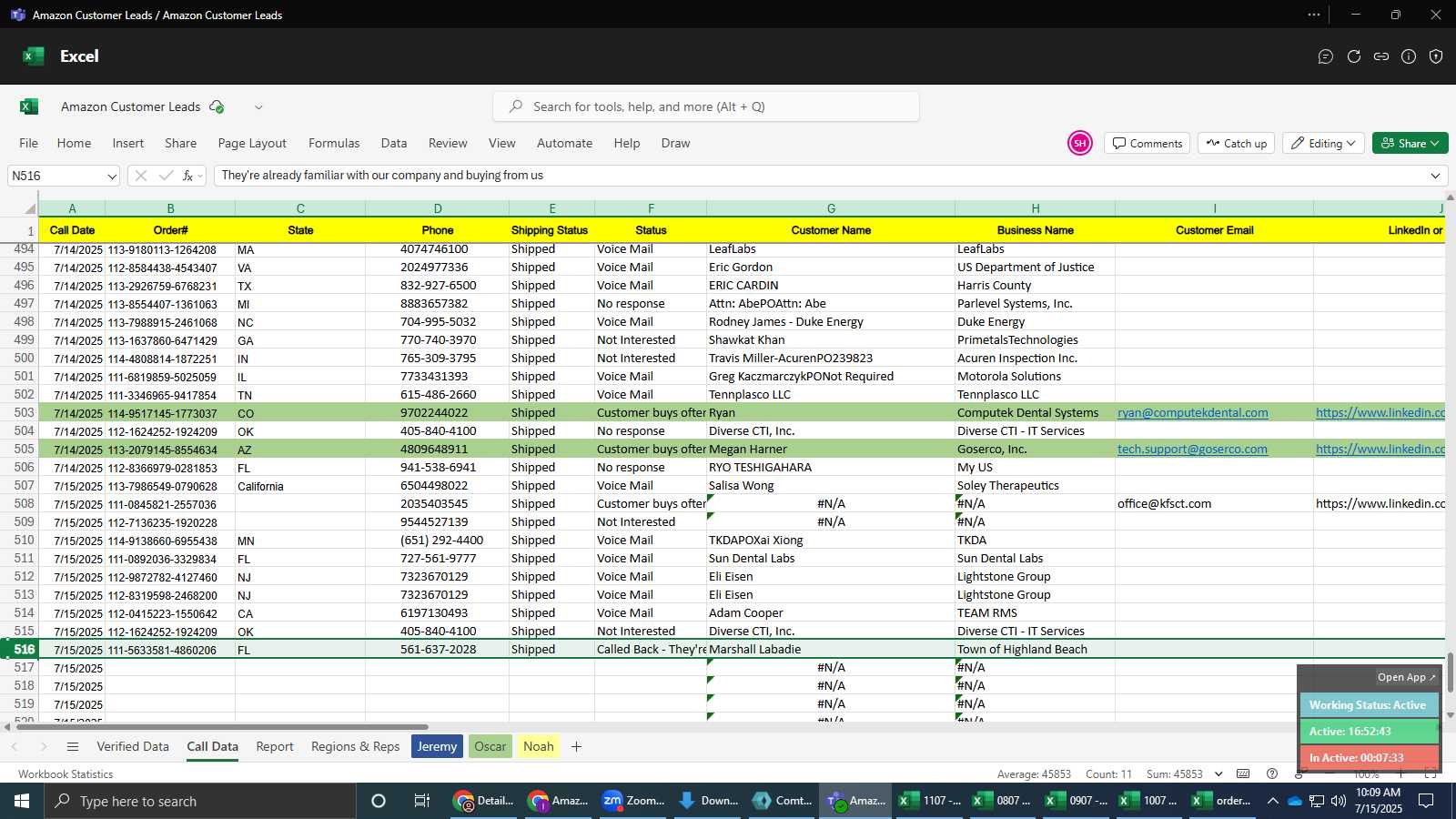Screen dimensions: 1456x819
Task: Open the more options ellipsis in title bar
Action: coord(1313,15)
